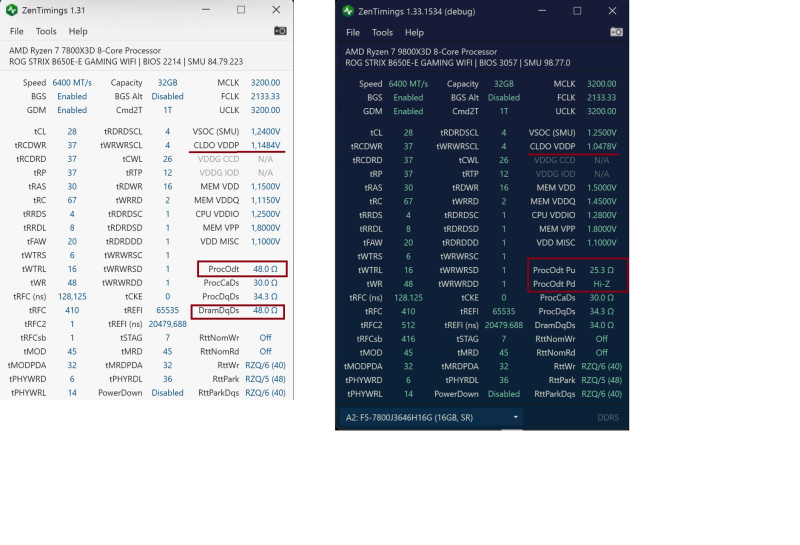
Task: Click the 9800X3D processor name in dark window
Action: pos(421,52)
